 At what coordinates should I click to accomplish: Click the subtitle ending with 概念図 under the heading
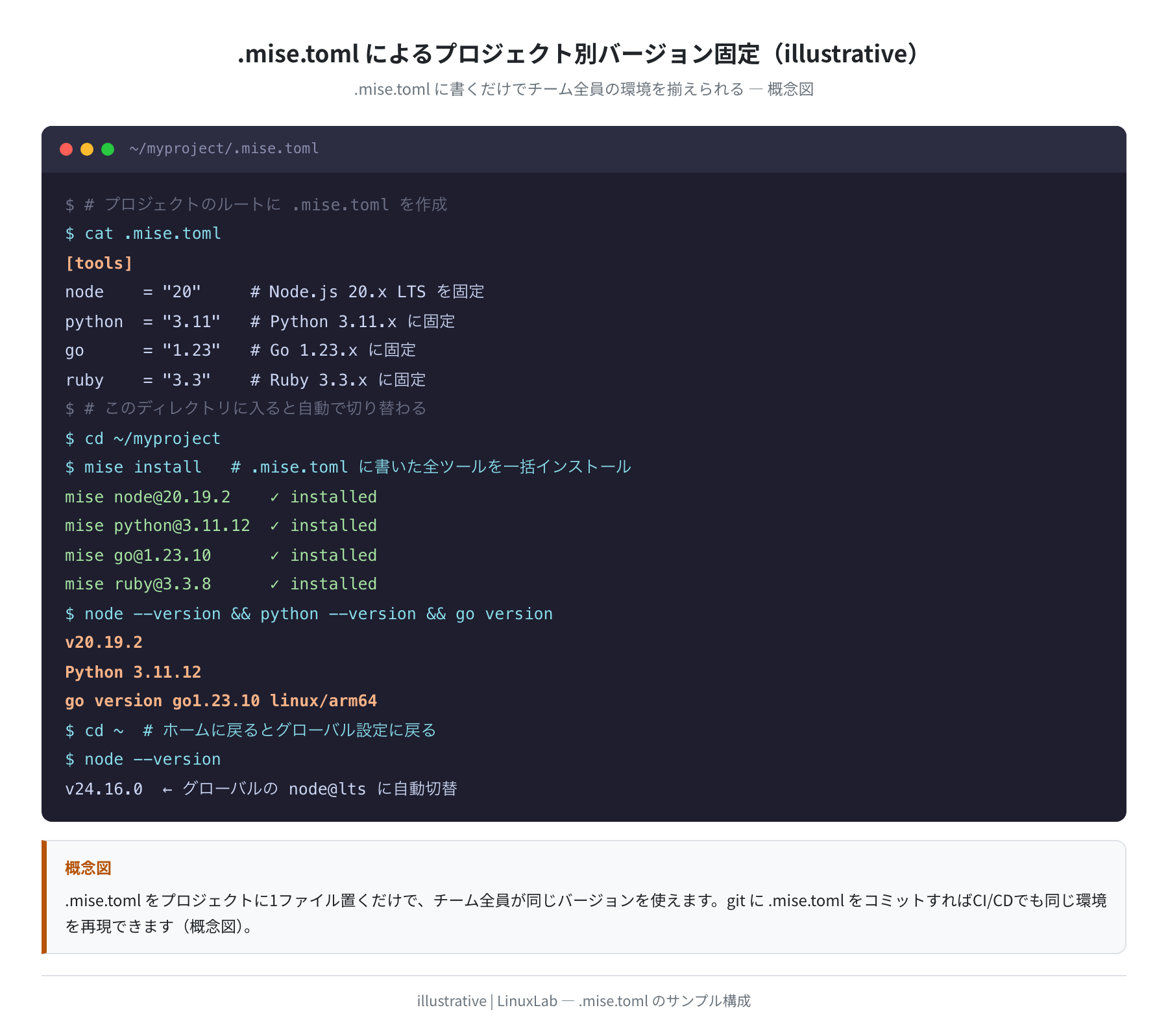[584, 89]
